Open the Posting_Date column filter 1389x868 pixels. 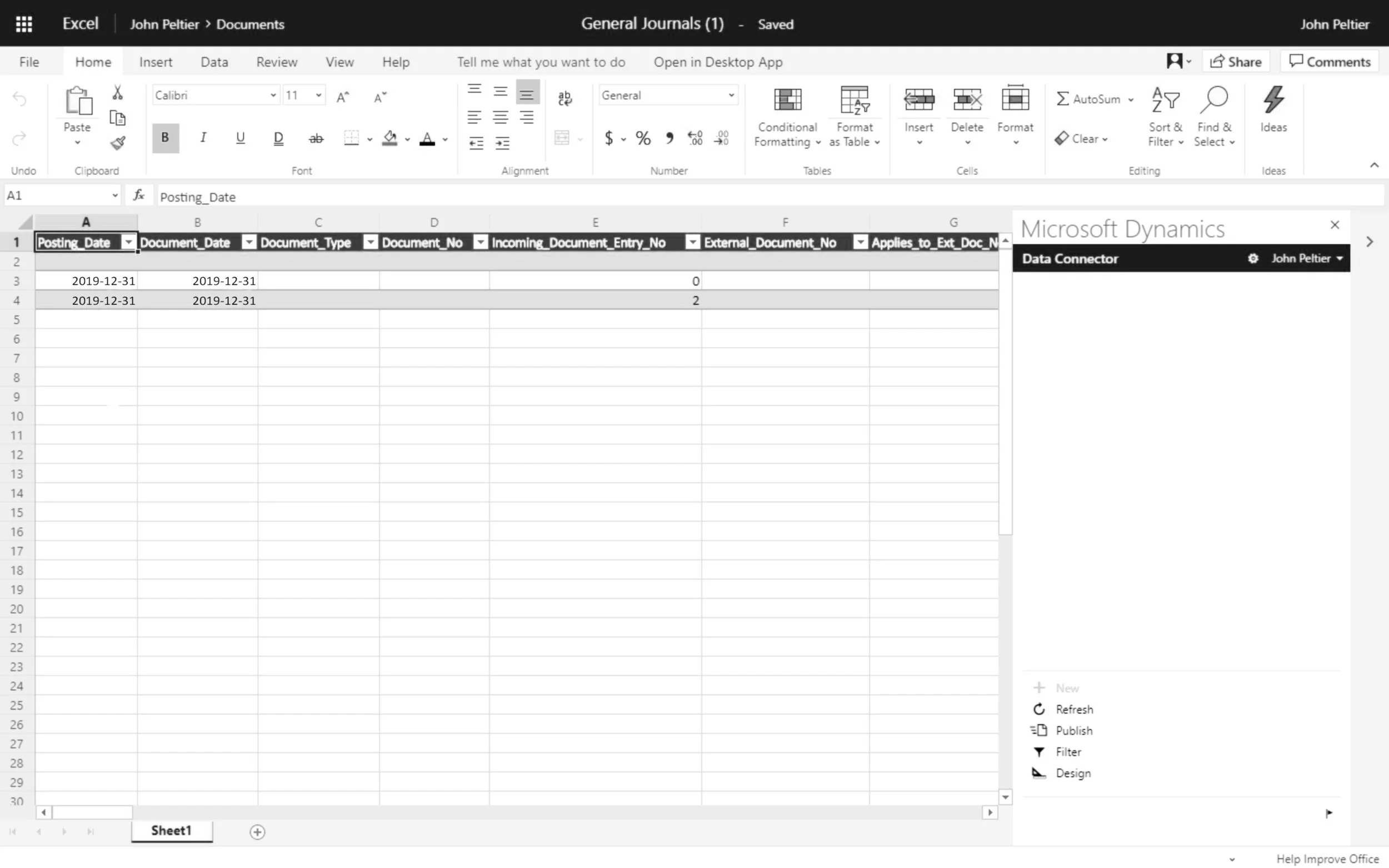tap(128, 242)
